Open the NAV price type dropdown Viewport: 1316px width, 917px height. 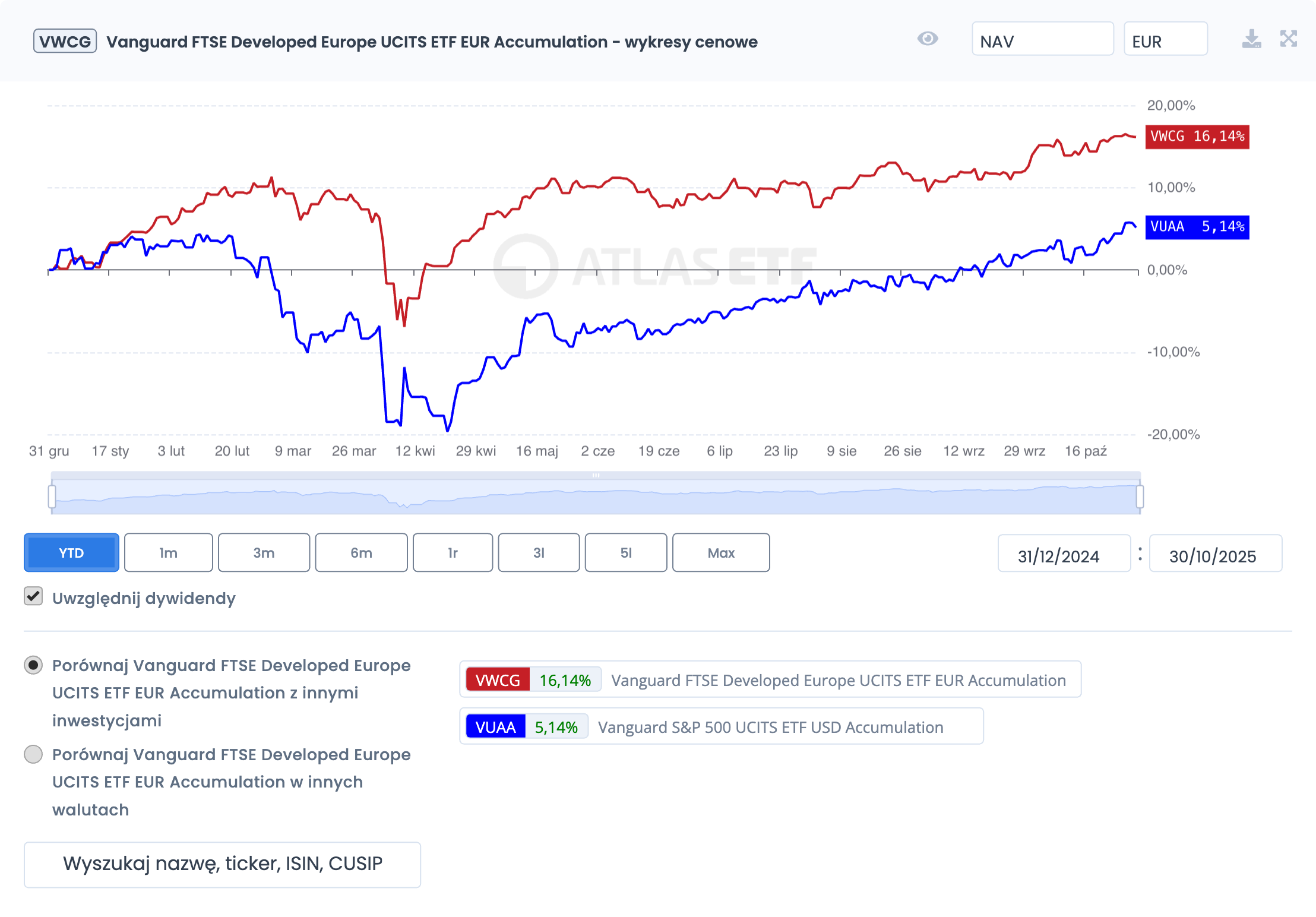pyautogui.click(x=1042, y=39)
